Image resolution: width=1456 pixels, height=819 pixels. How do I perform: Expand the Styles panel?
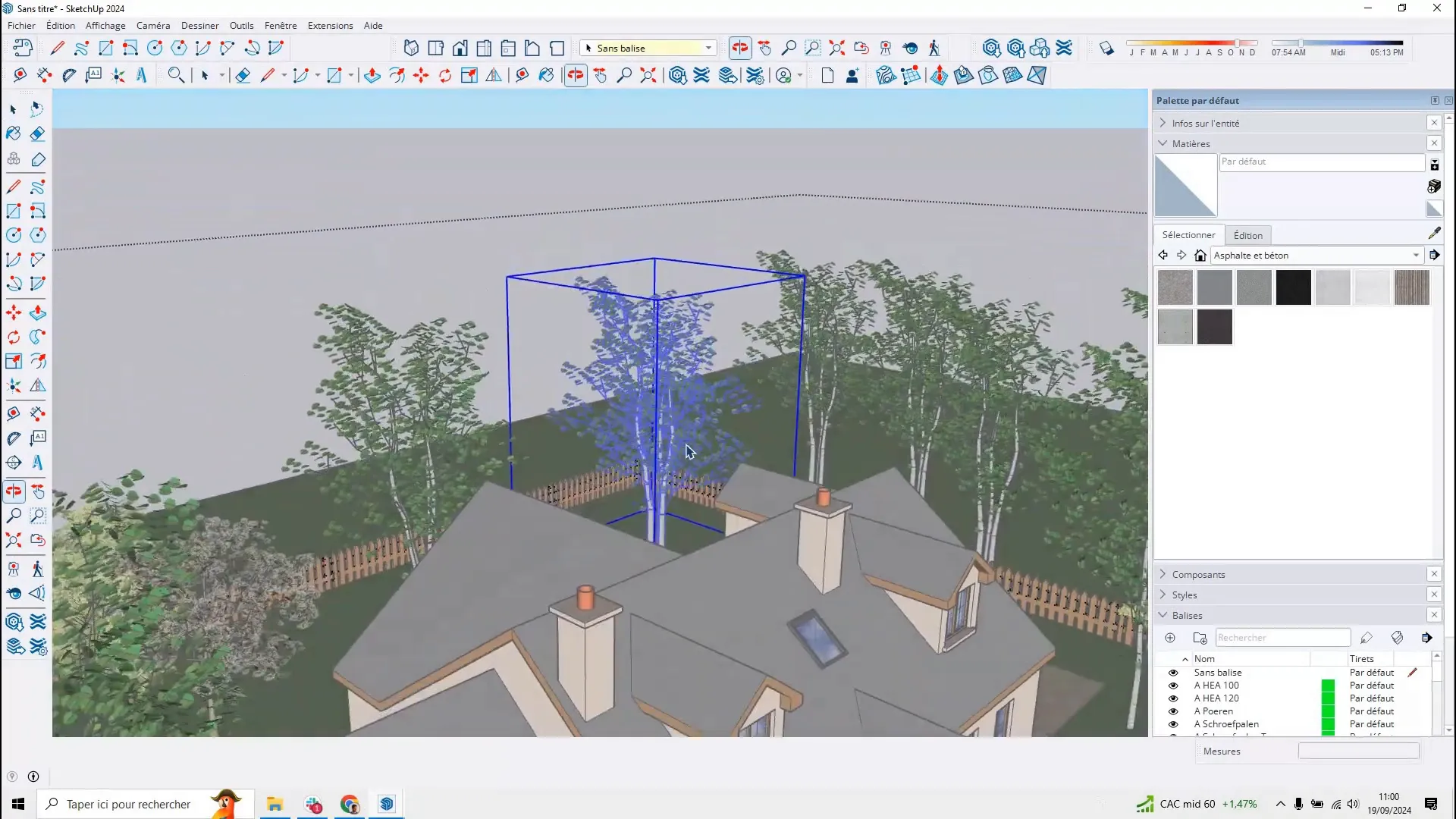[x=1163, y=595]
